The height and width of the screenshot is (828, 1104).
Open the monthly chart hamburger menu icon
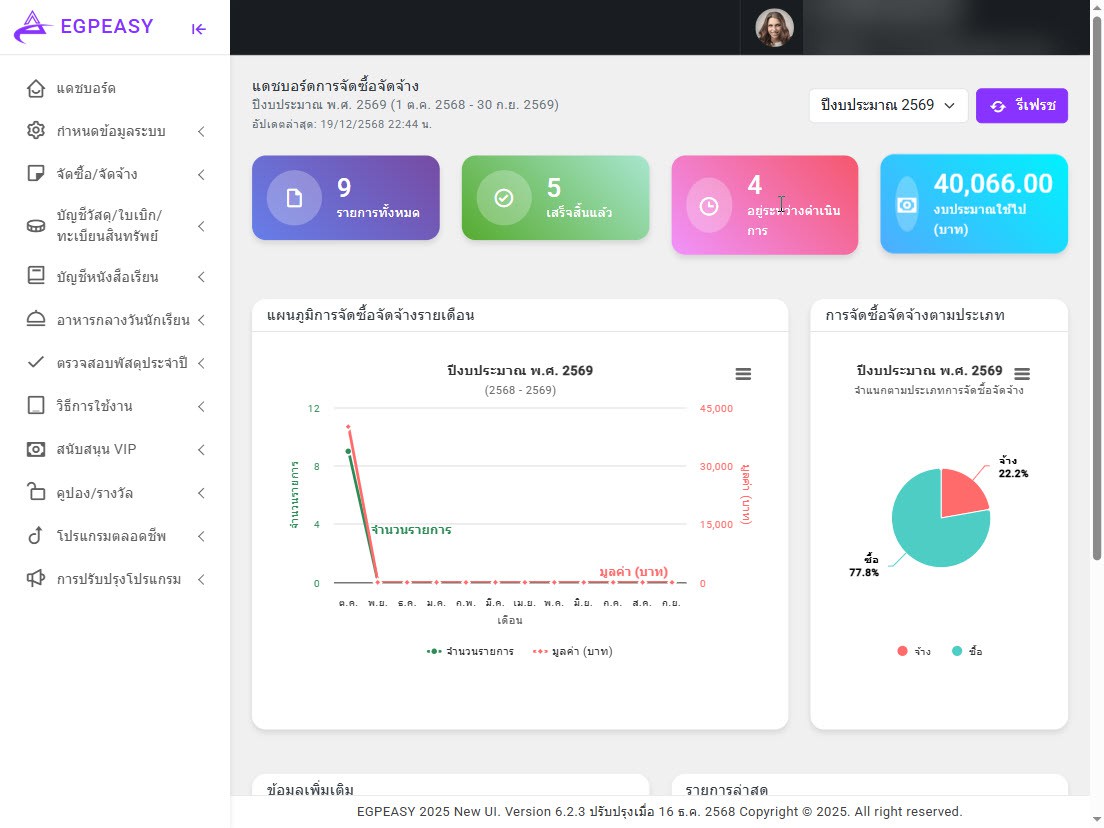point(743,374)
